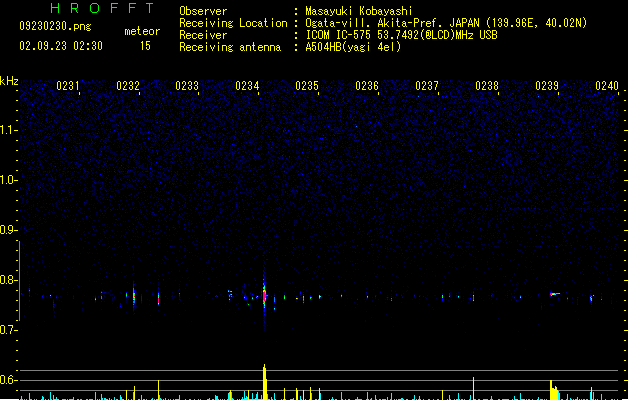Click the Receiving Location label
The width and height of the screenshot is (629, 400).
click(233, 23)
